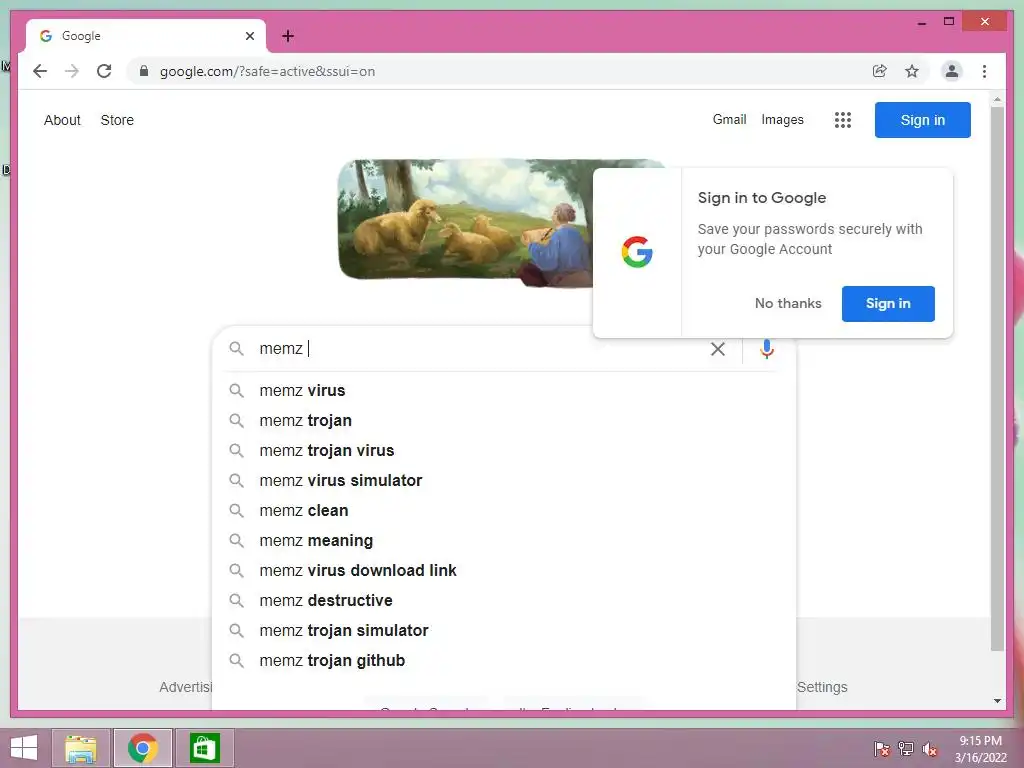Select the Google tab
The width and height of the screenshot is (1024, 768).
(146, 36)
